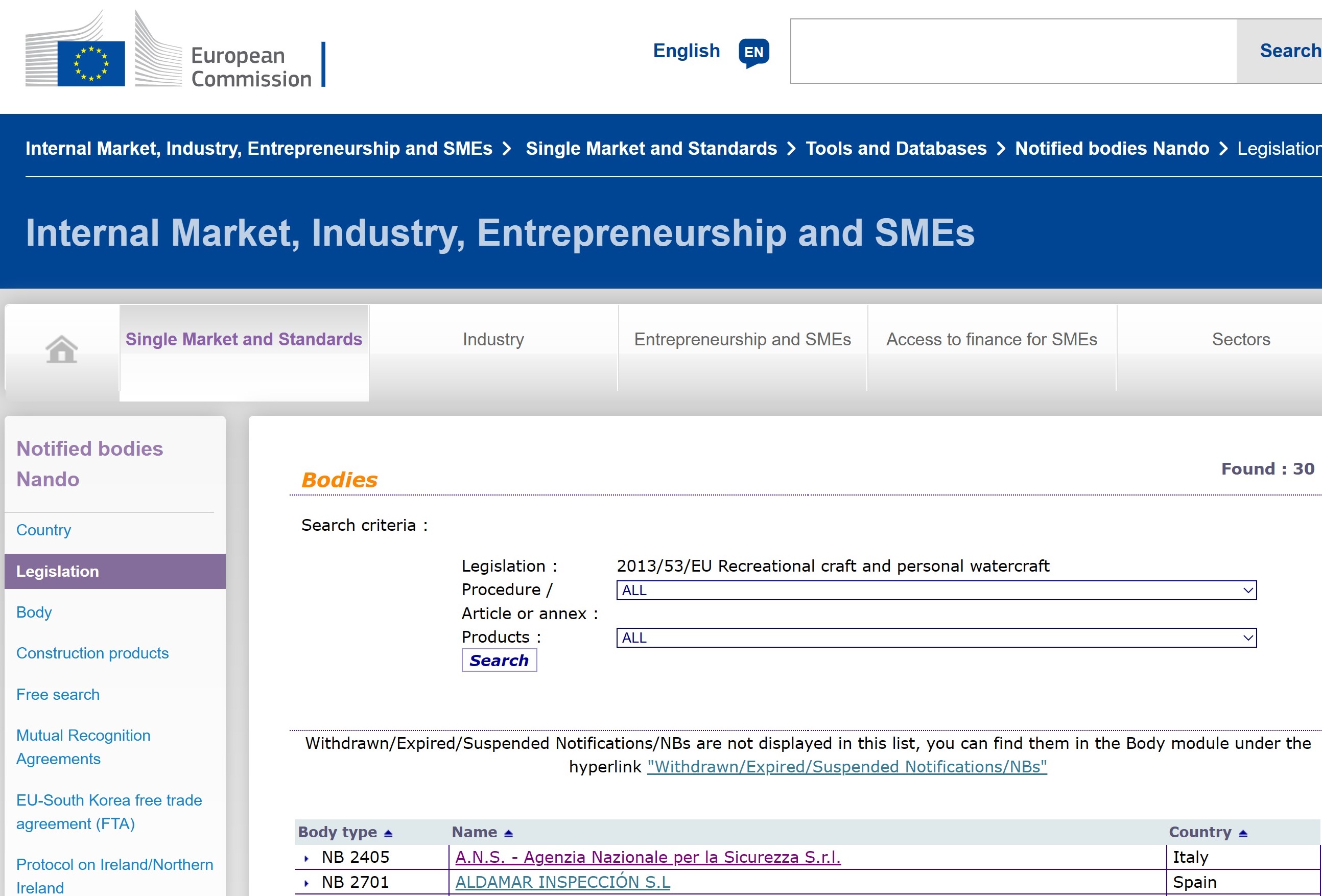Viewport: 1322px width, 896px height.
Task: Open Entrepreneurship and SMEs tab
Action: (x=742, y=340)
